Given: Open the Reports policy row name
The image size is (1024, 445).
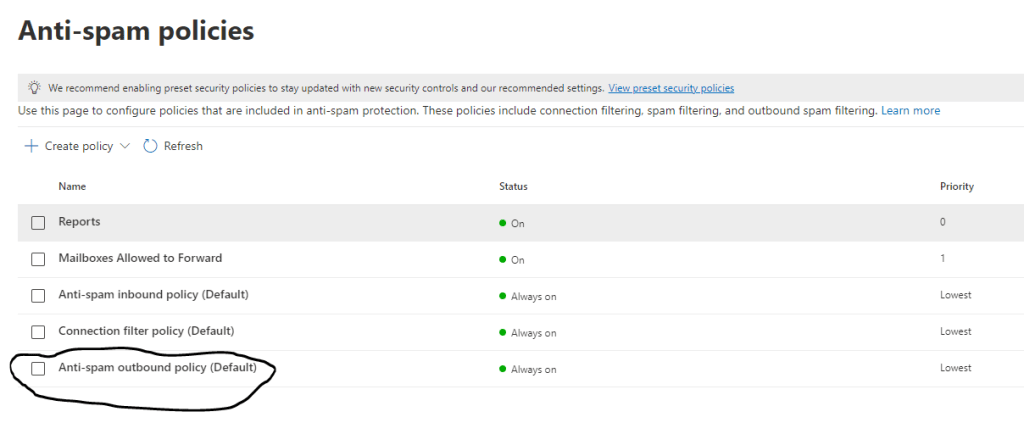Looking at the screenshot, I should pos(79,222).
